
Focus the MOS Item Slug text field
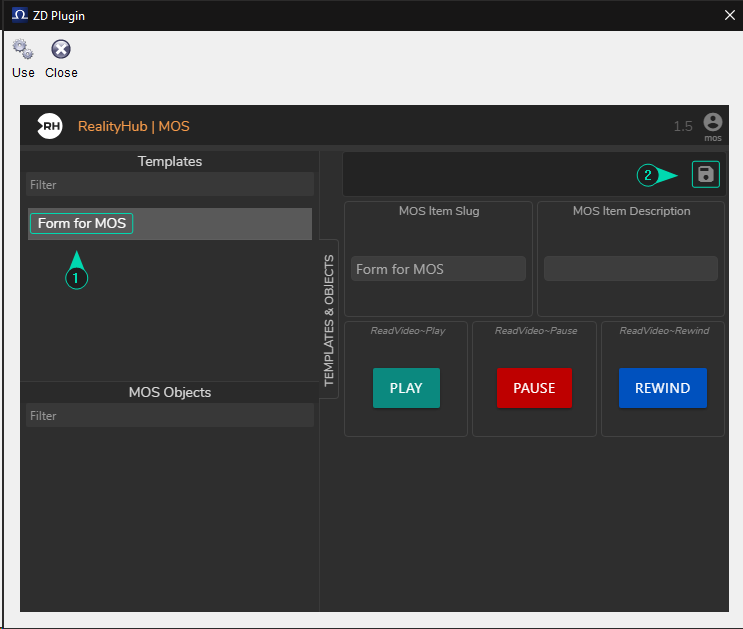(438, 269)
